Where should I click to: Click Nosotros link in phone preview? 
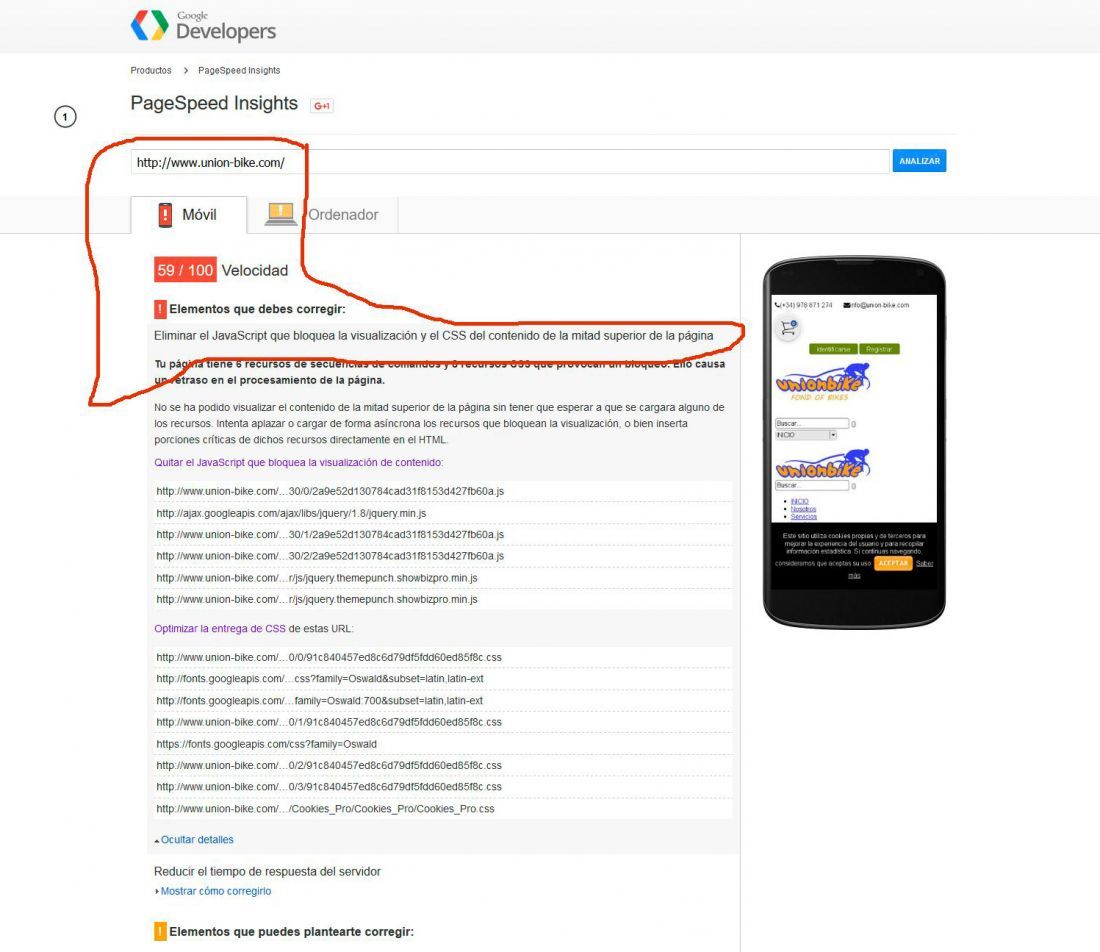[x=803, y=509]
